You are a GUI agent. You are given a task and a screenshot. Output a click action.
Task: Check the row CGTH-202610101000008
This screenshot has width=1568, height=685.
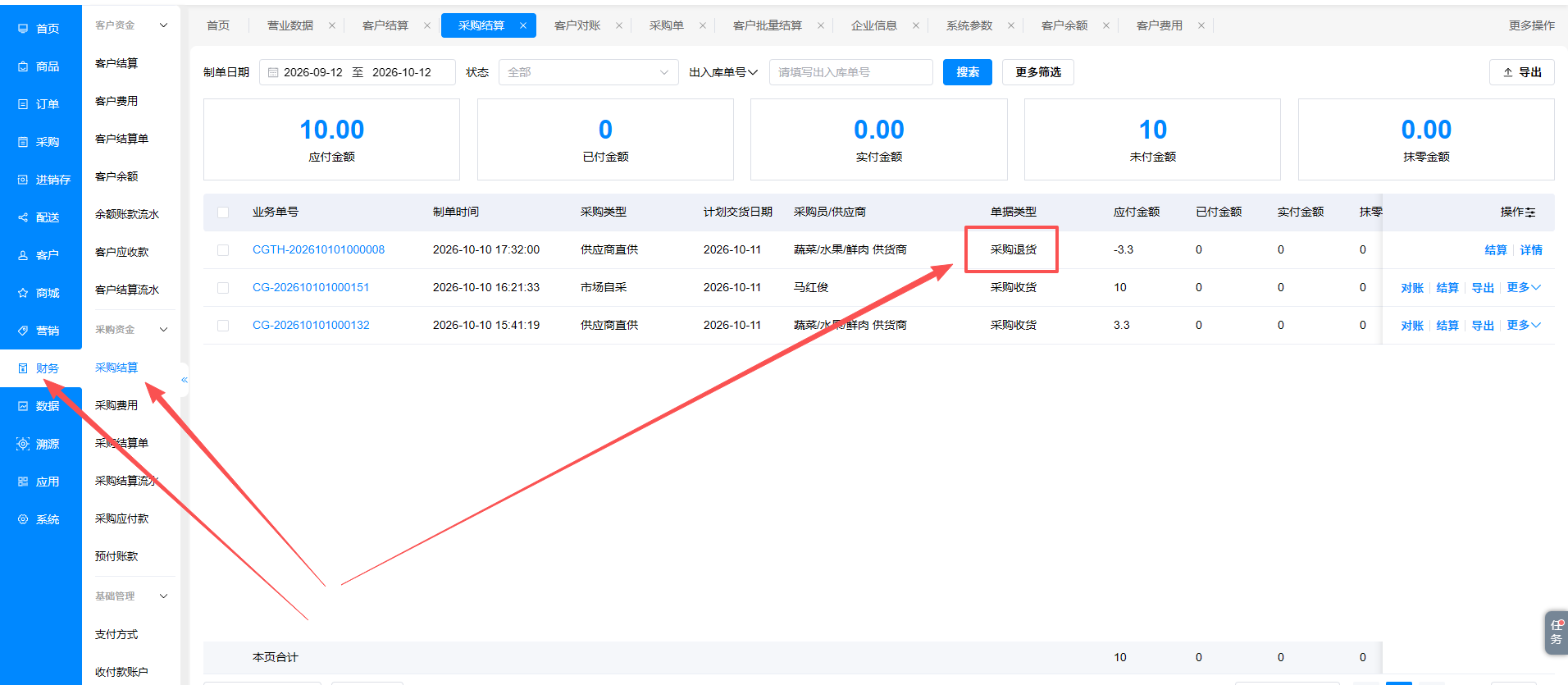click(x=223, y=250)
